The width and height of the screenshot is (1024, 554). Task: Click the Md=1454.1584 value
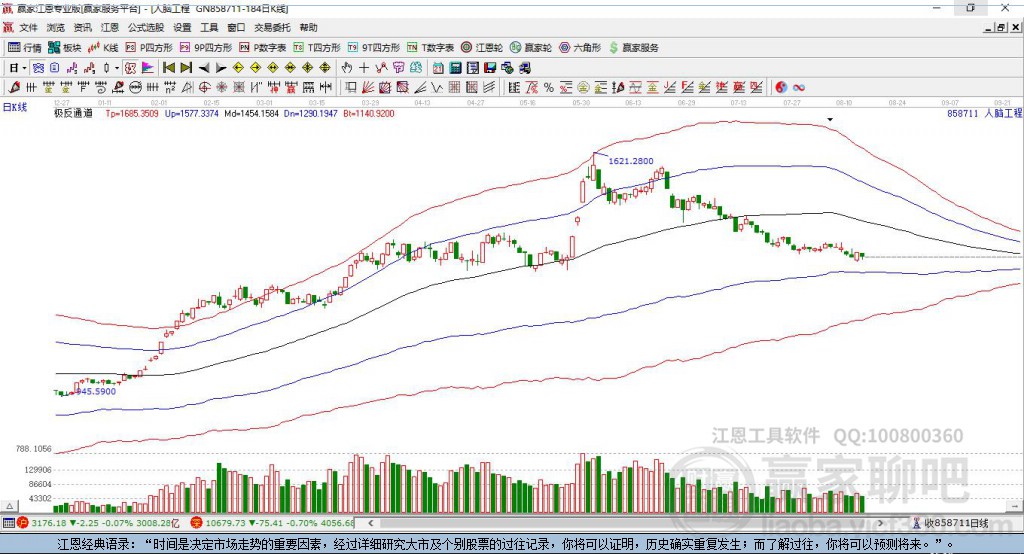[x=251, y=113]
